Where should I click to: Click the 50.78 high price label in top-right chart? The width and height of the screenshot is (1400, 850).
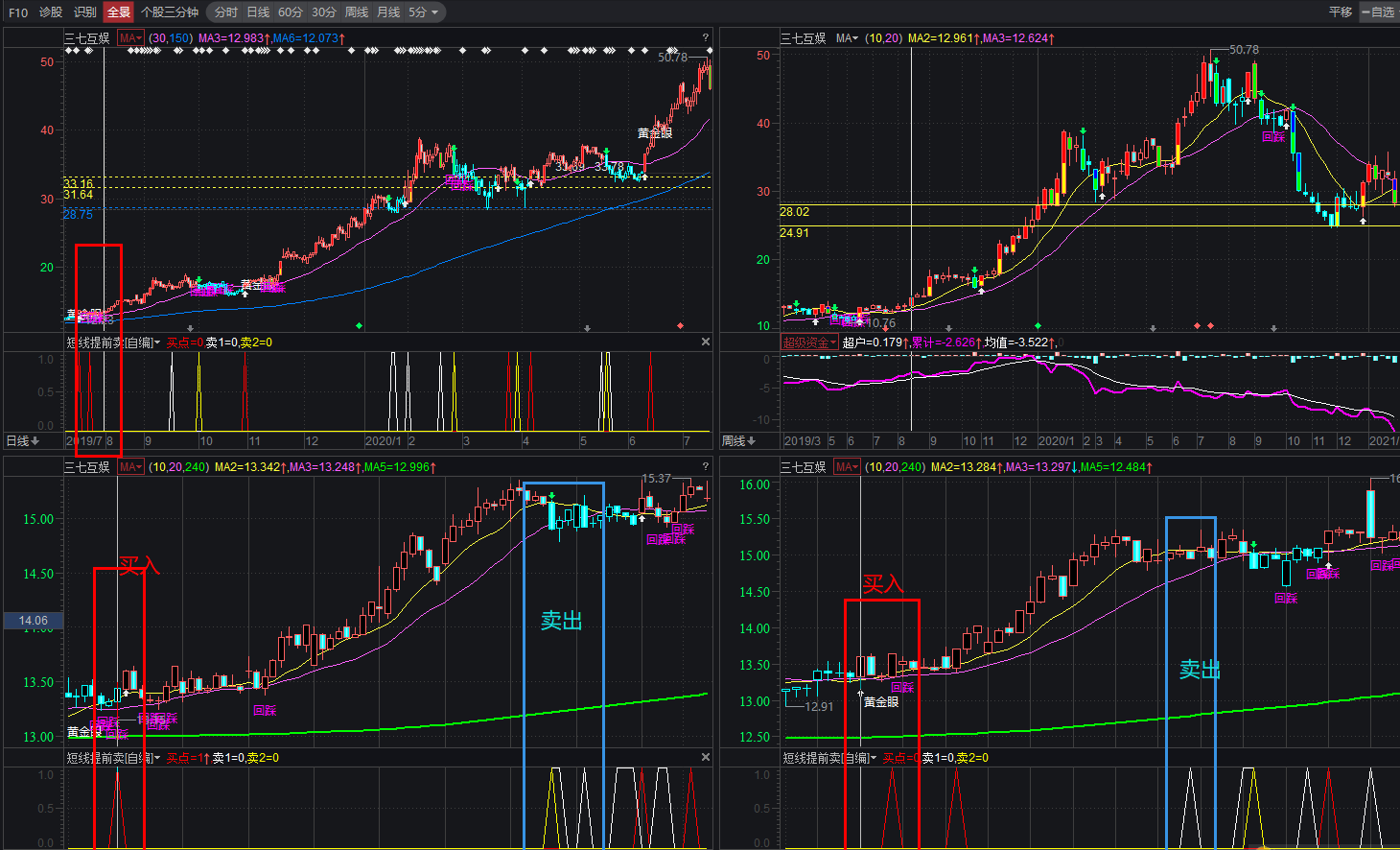(1245, 50)
